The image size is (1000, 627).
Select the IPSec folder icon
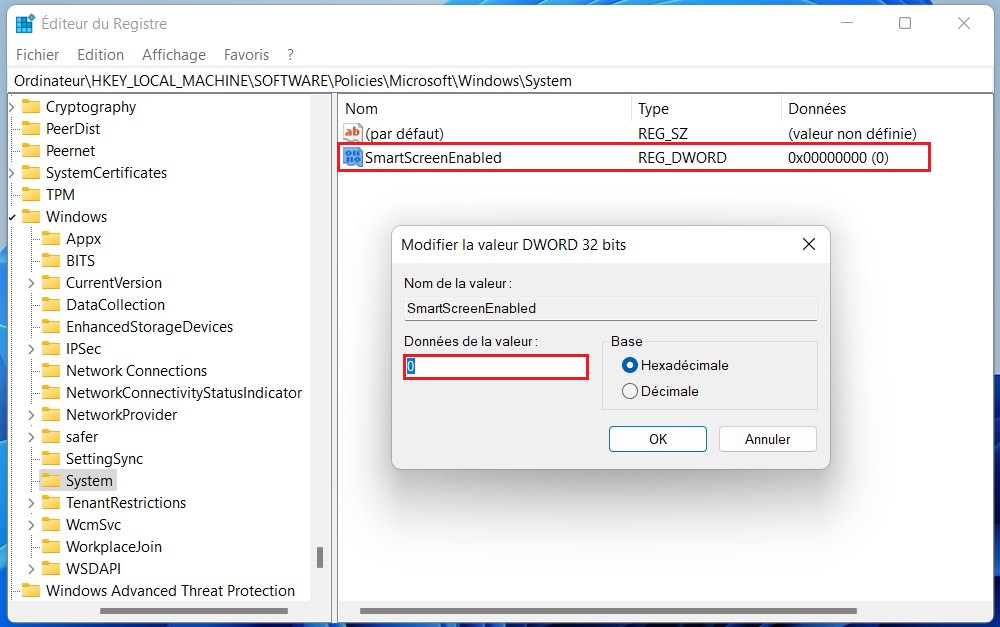(51, 349)
